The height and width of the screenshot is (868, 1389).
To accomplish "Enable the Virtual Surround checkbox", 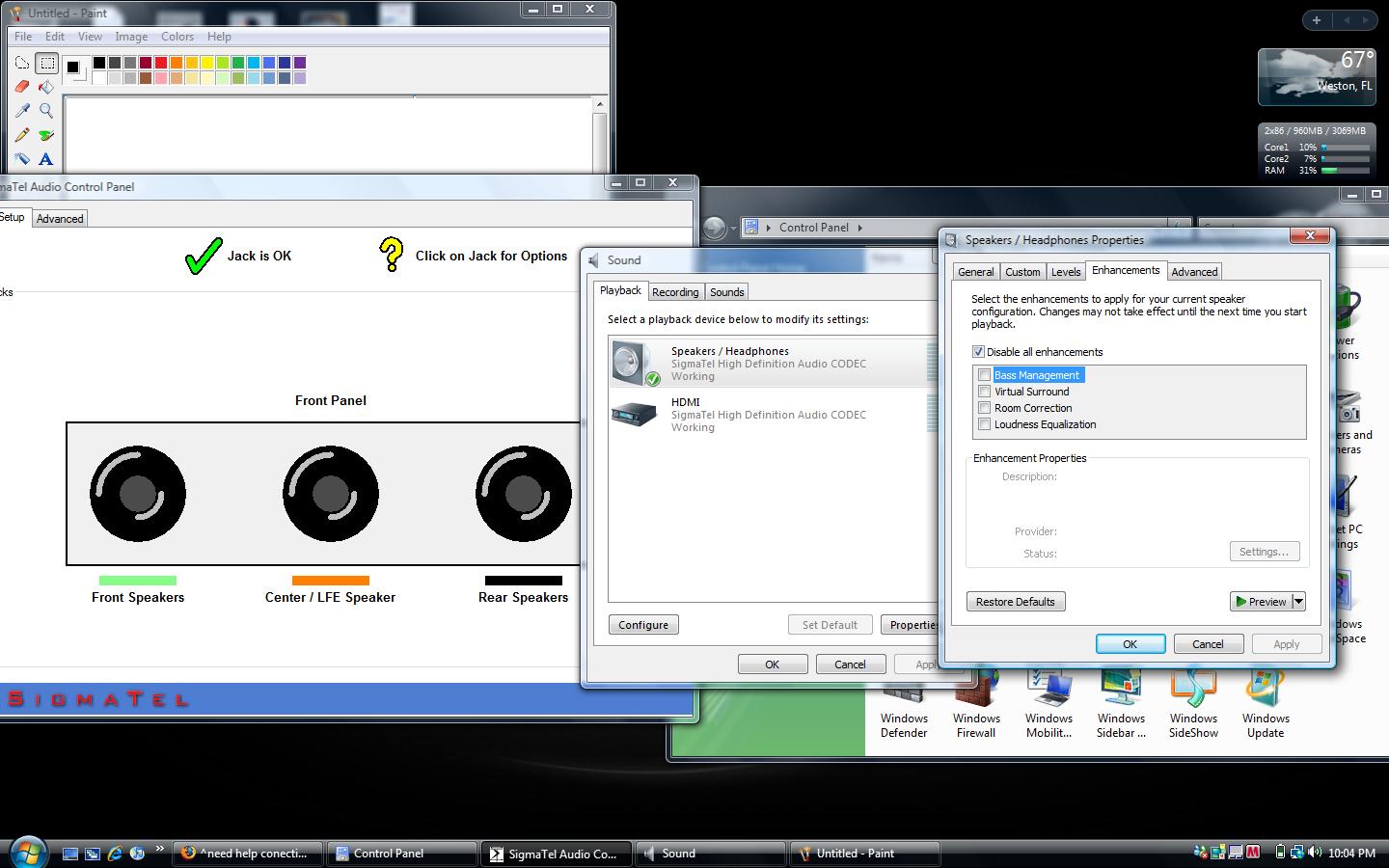I will click(984, 392).
